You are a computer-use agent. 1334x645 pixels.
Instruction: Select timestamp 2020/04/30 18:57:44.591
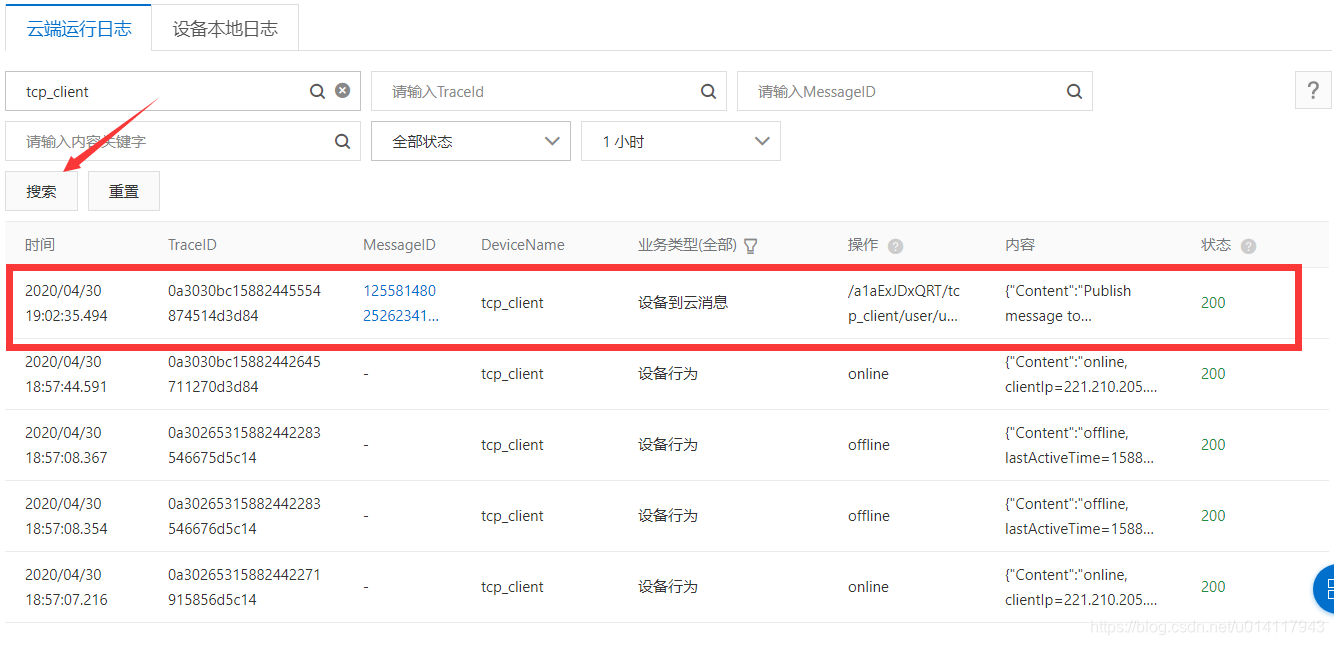tap(66, 374)
